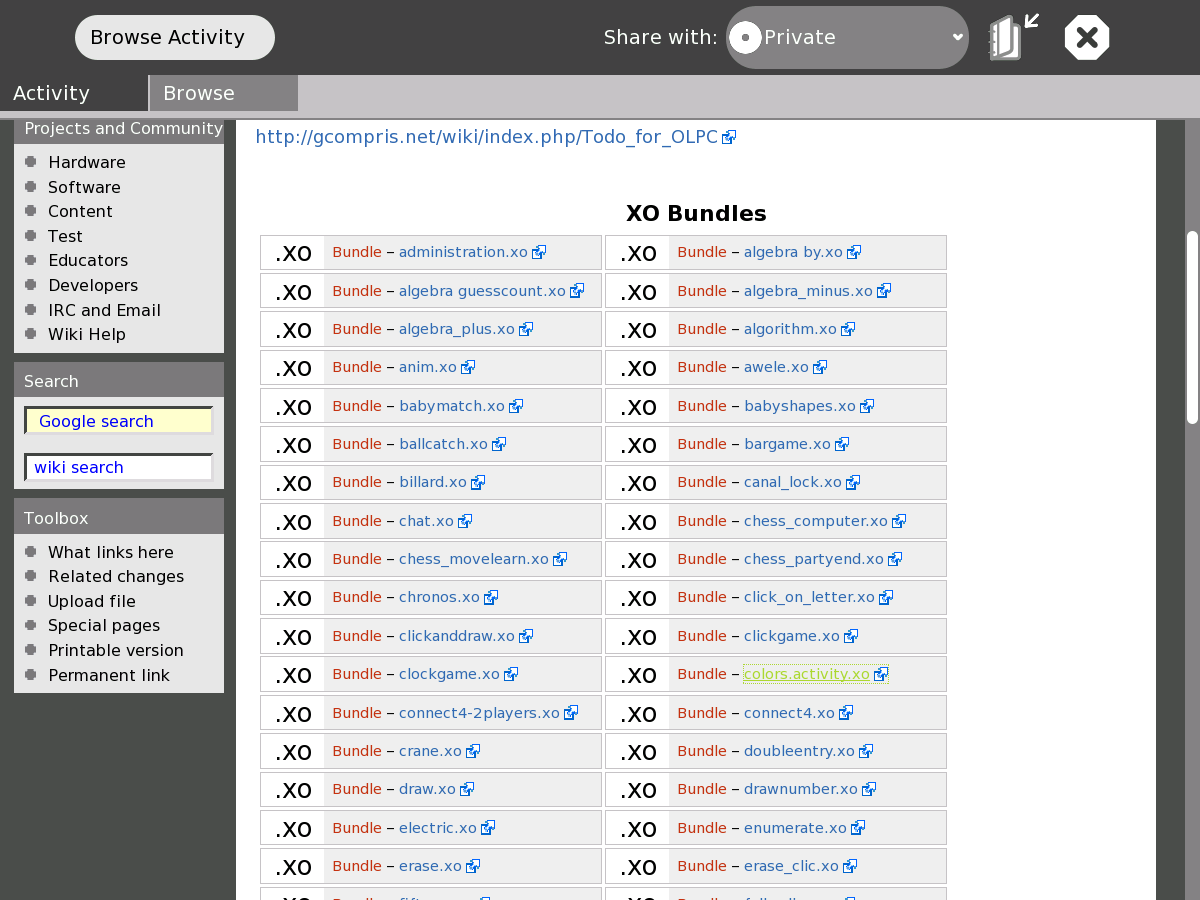Switch to the Browse tab

tap(223, 93)
